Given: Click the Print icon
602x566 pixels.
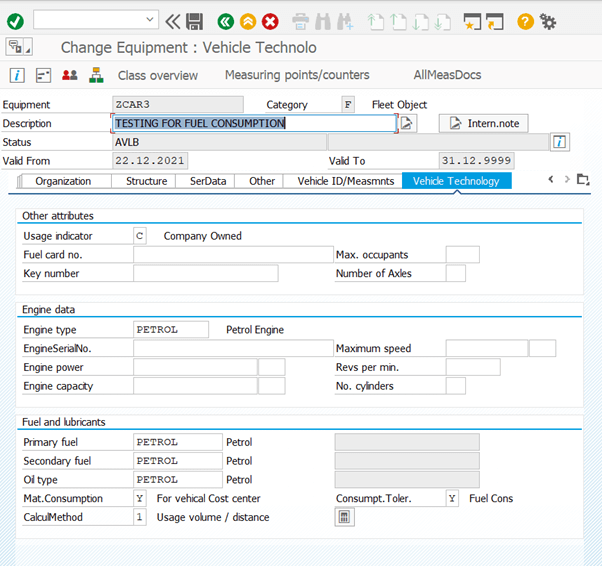Looking at the screenshot, I should point(300,22).
